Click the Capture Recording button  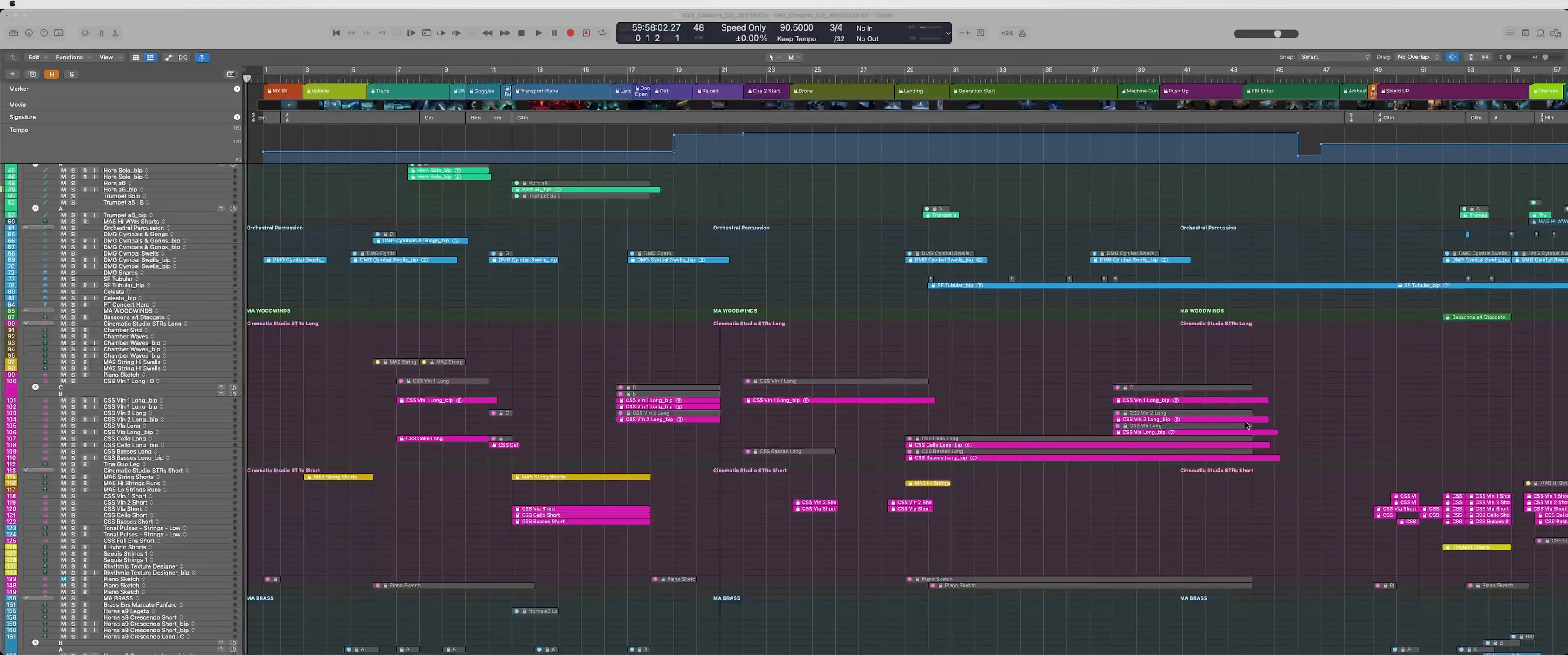[x=586, y=33]
